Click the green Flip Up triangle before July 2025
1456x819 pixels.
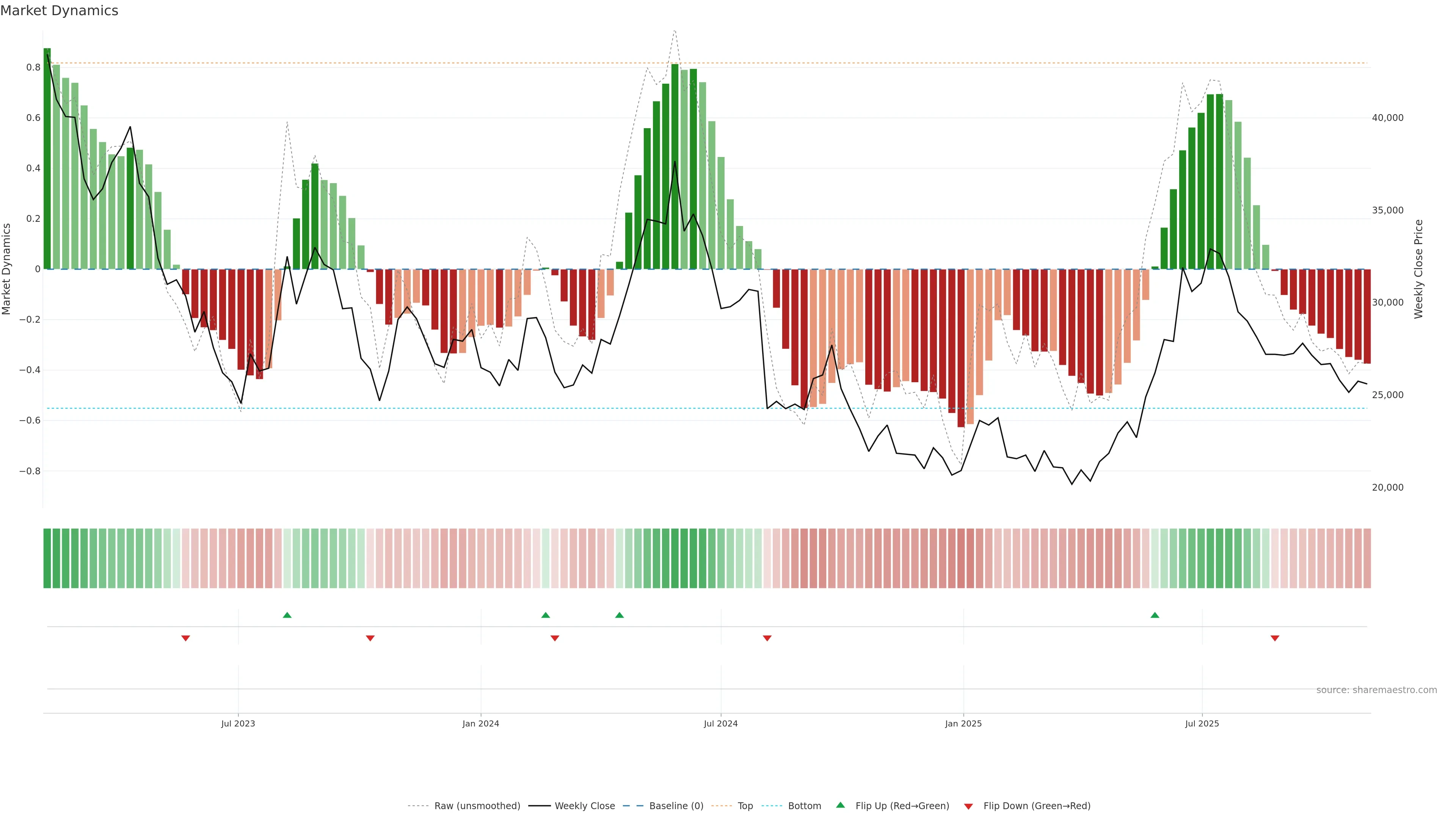click(1155, 615)
